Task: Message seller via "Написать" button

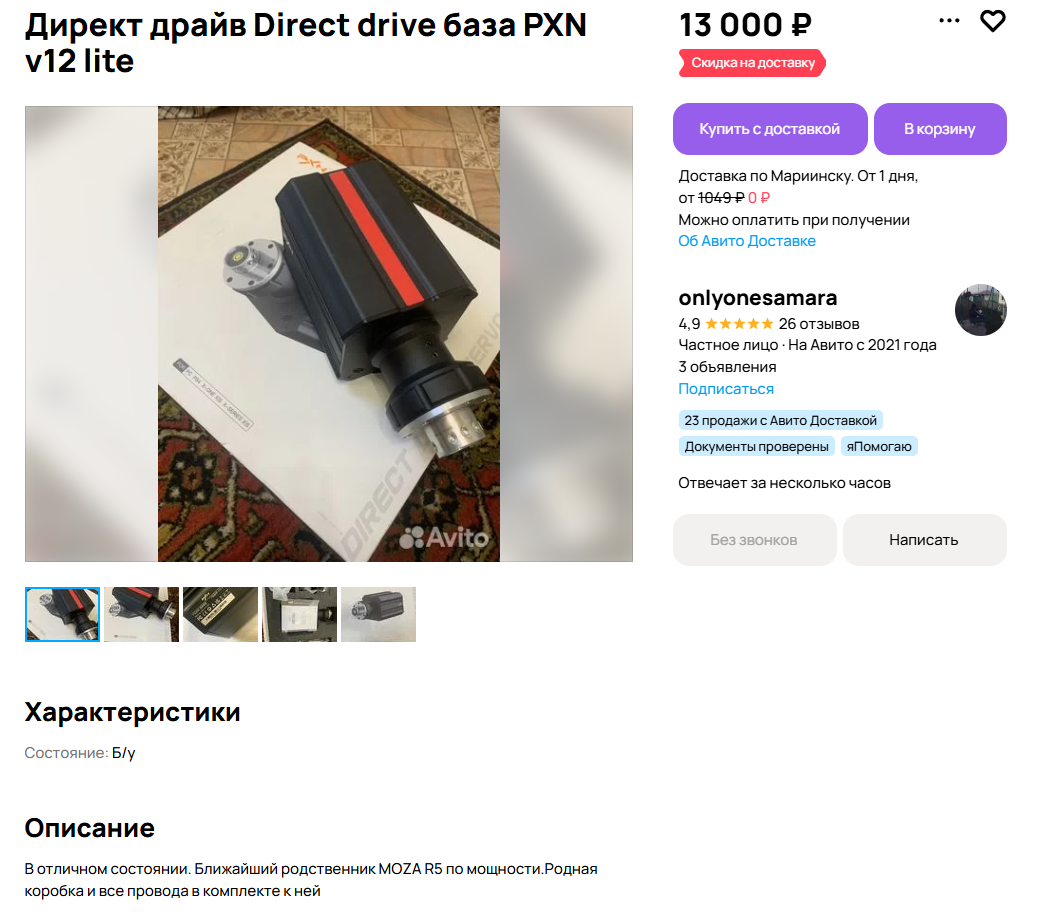Action: pos(924,539)
